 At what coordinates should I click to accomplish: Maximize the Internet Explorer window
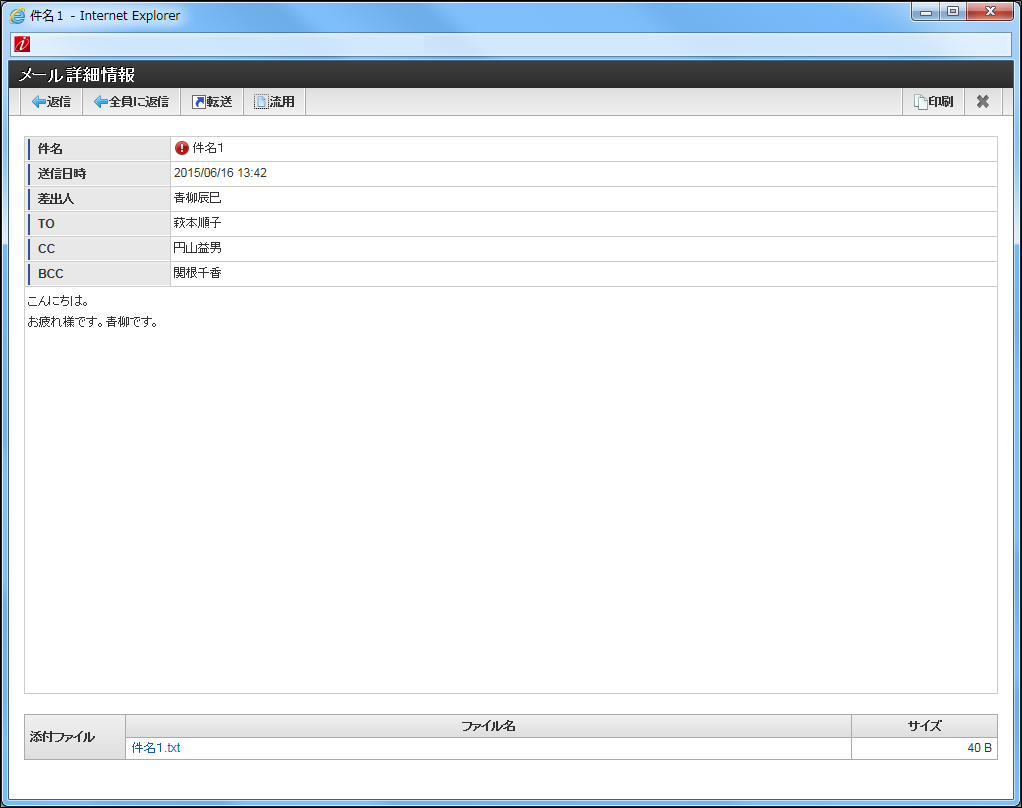click(952, 12)
